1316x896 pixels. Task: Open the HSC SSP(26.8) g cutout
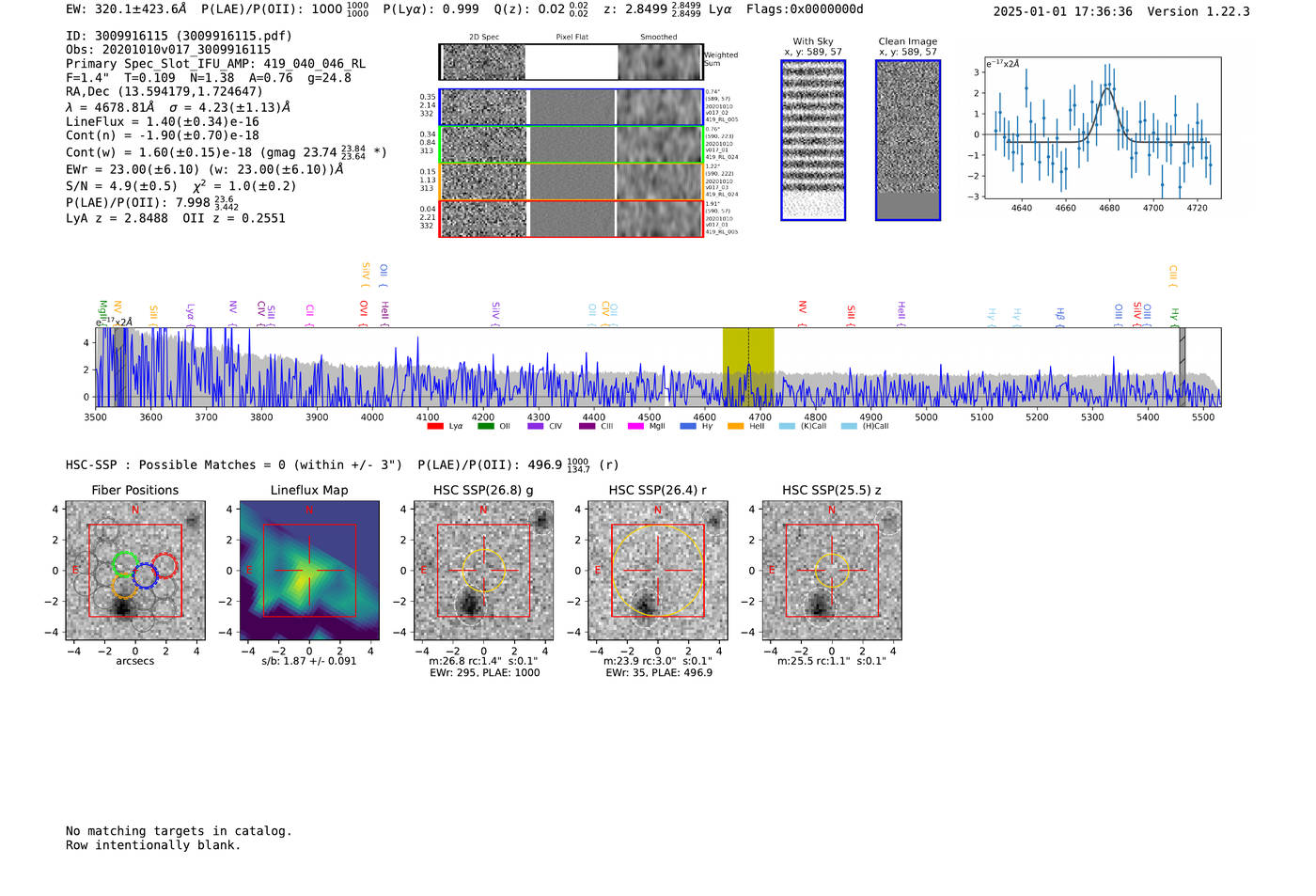click(x=483, y=571)
